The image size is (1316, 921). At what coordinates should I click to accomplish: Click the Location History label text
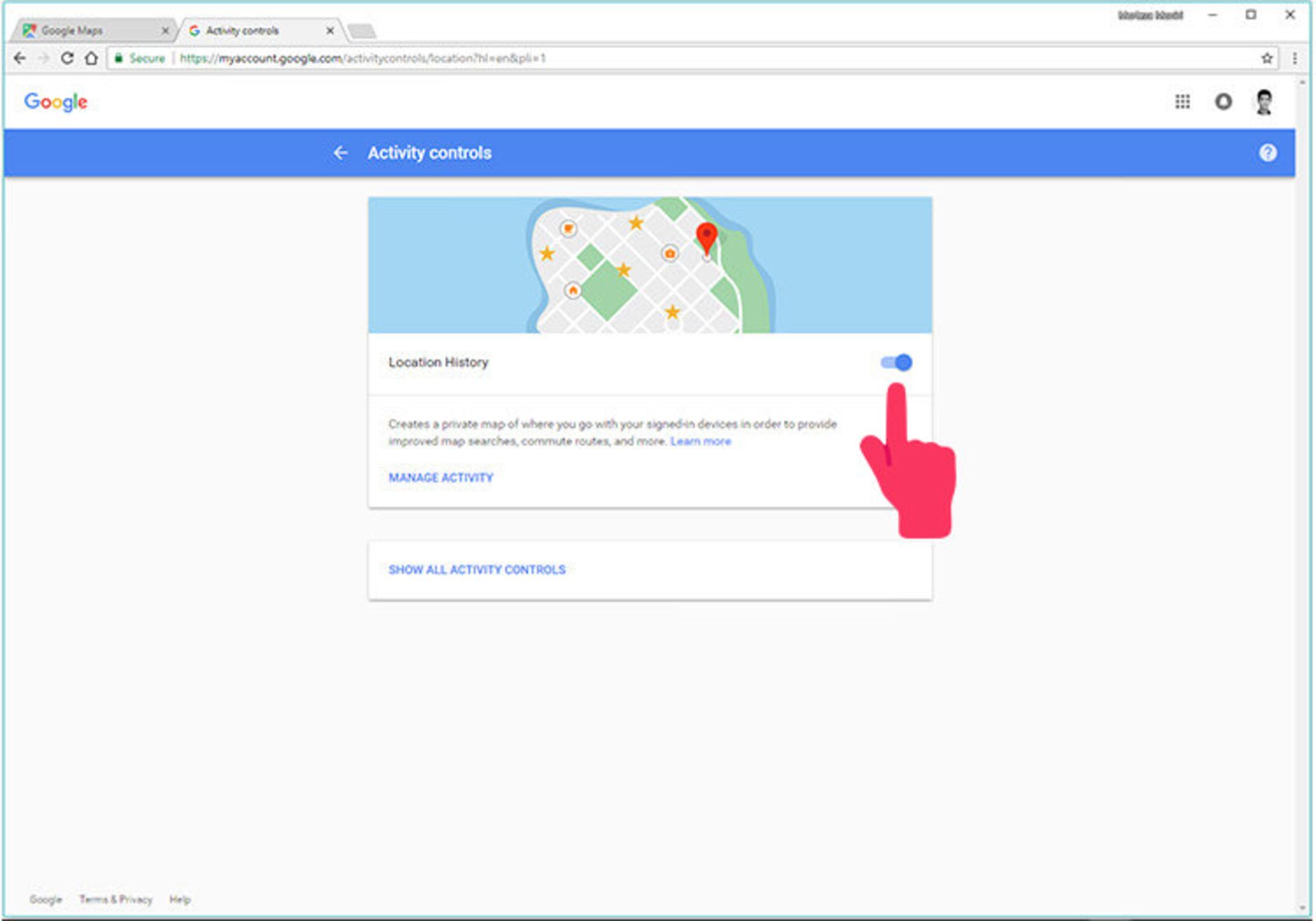[438, 363]
